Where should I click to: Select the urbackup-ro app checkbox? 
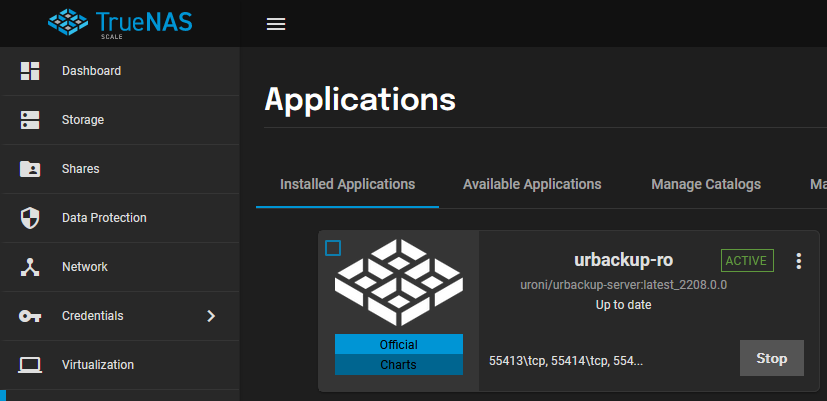[x=333, y=248]
